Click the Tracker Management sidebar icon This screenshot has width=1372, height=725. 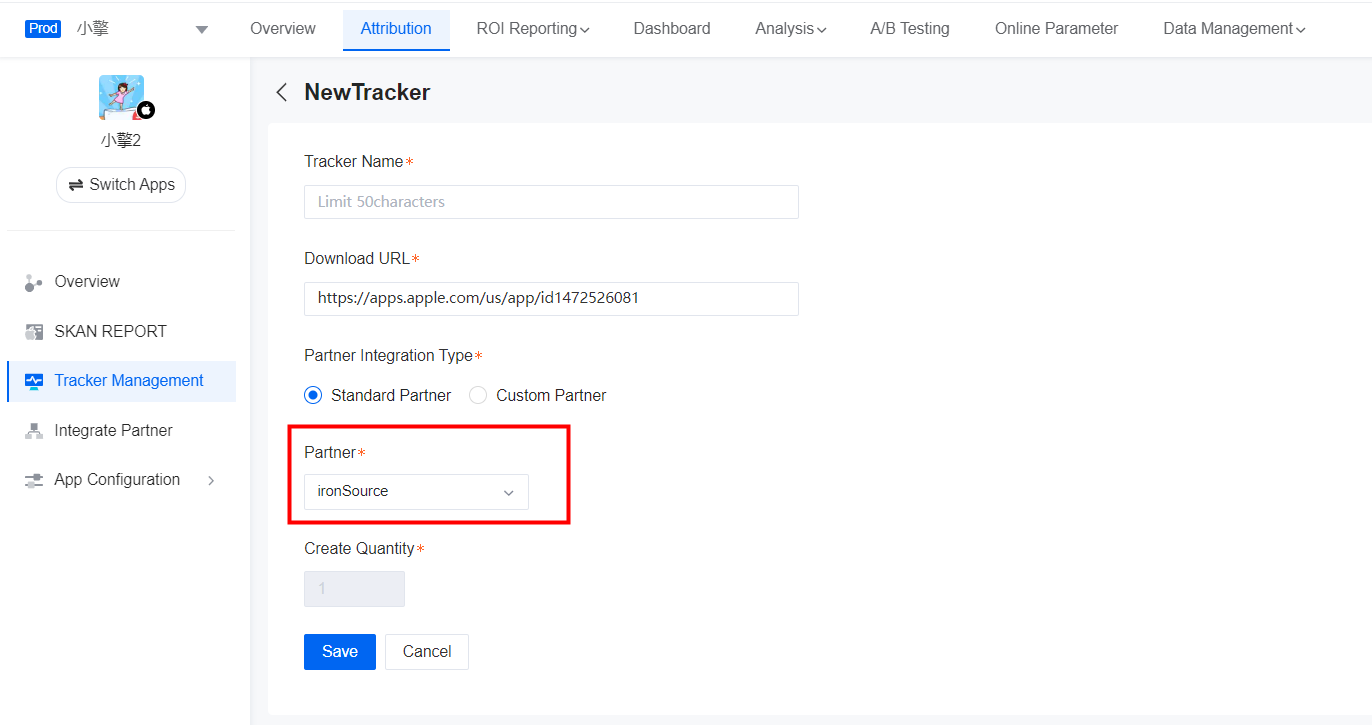click(x=32, y=381)
